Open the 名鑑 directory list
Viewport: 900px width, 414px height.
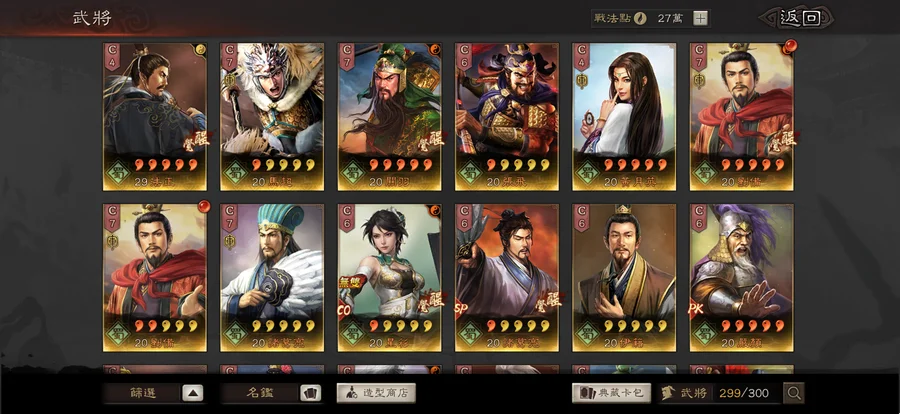pyautogui.click(x=259, y=393)
